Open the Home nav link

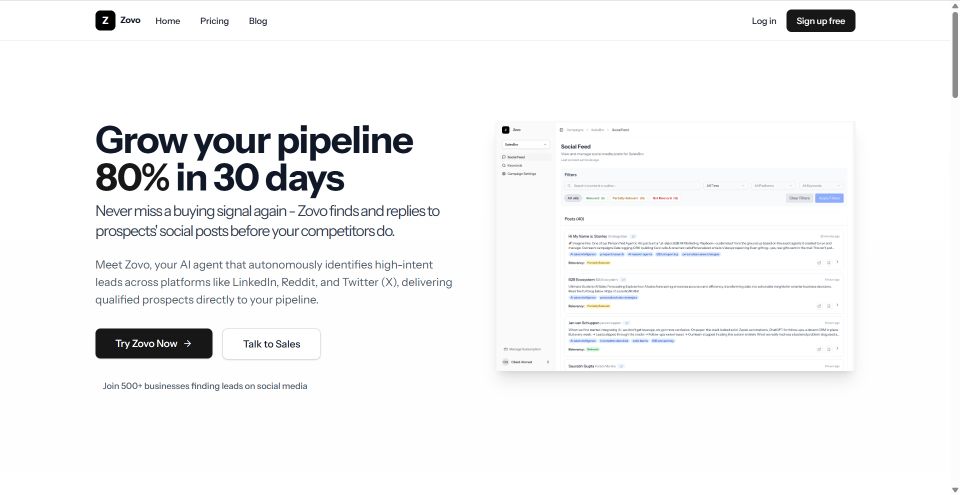[x=168, y=21]
